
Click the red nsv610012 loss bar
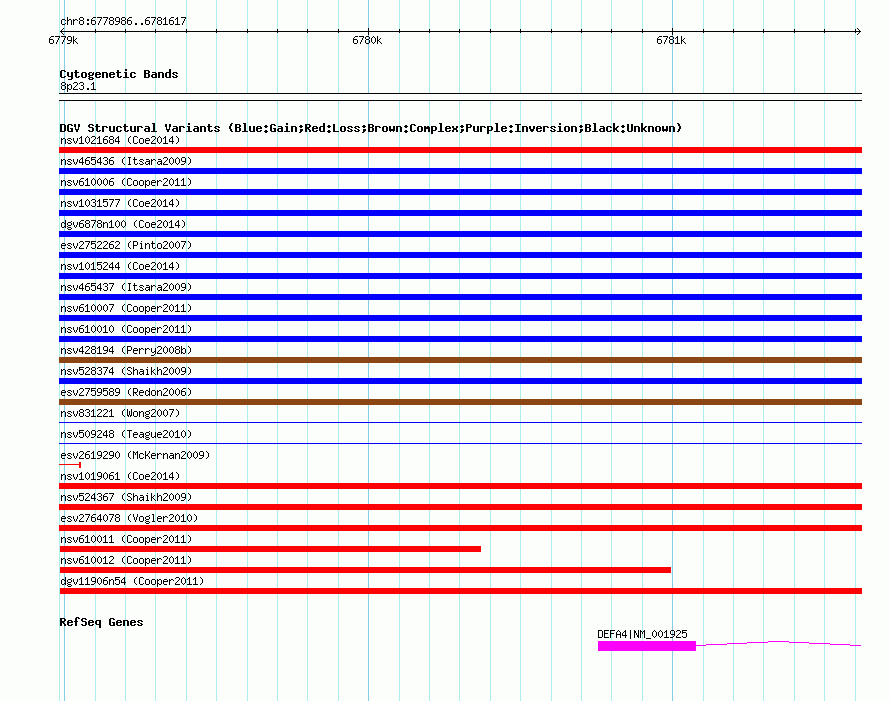365,570
